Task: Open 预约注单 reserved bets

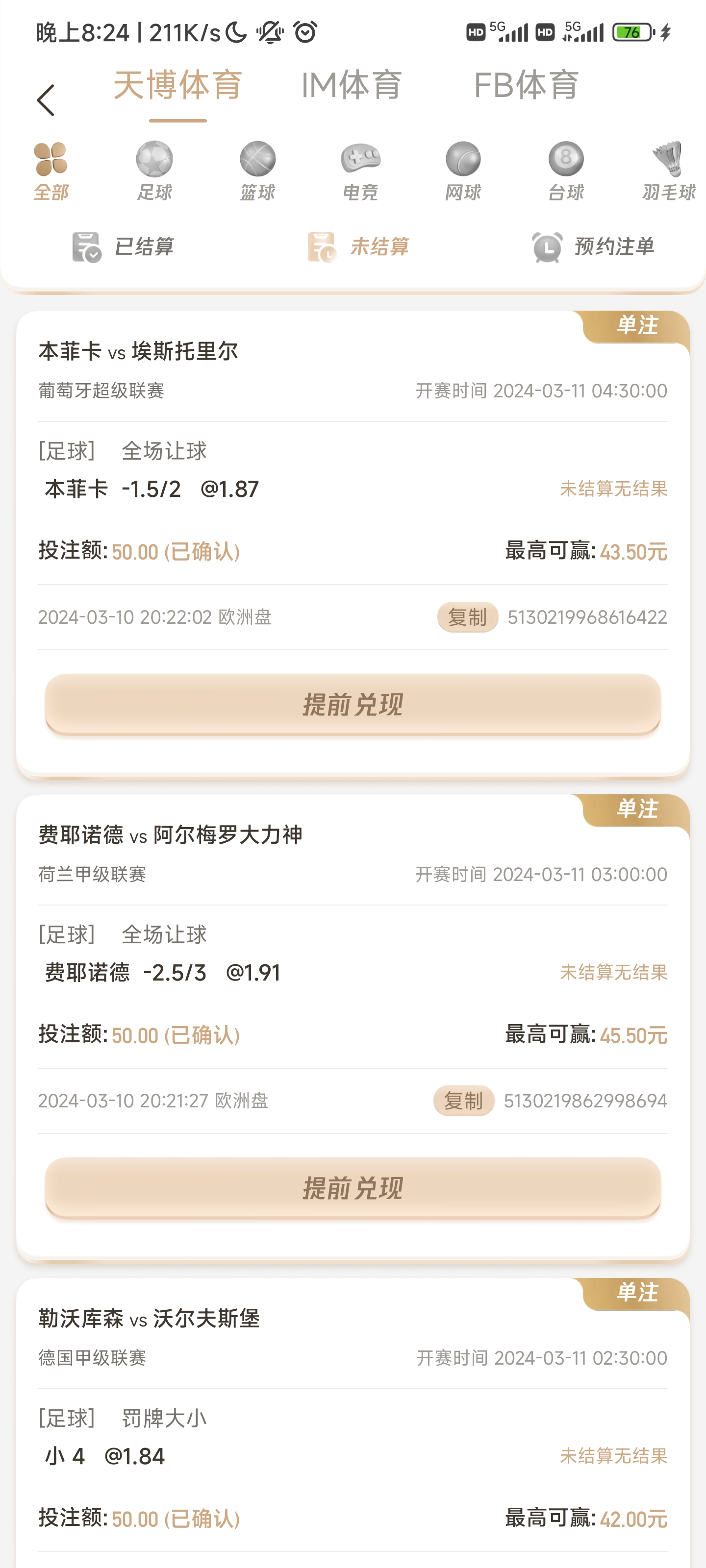Action: click(593, 247)
